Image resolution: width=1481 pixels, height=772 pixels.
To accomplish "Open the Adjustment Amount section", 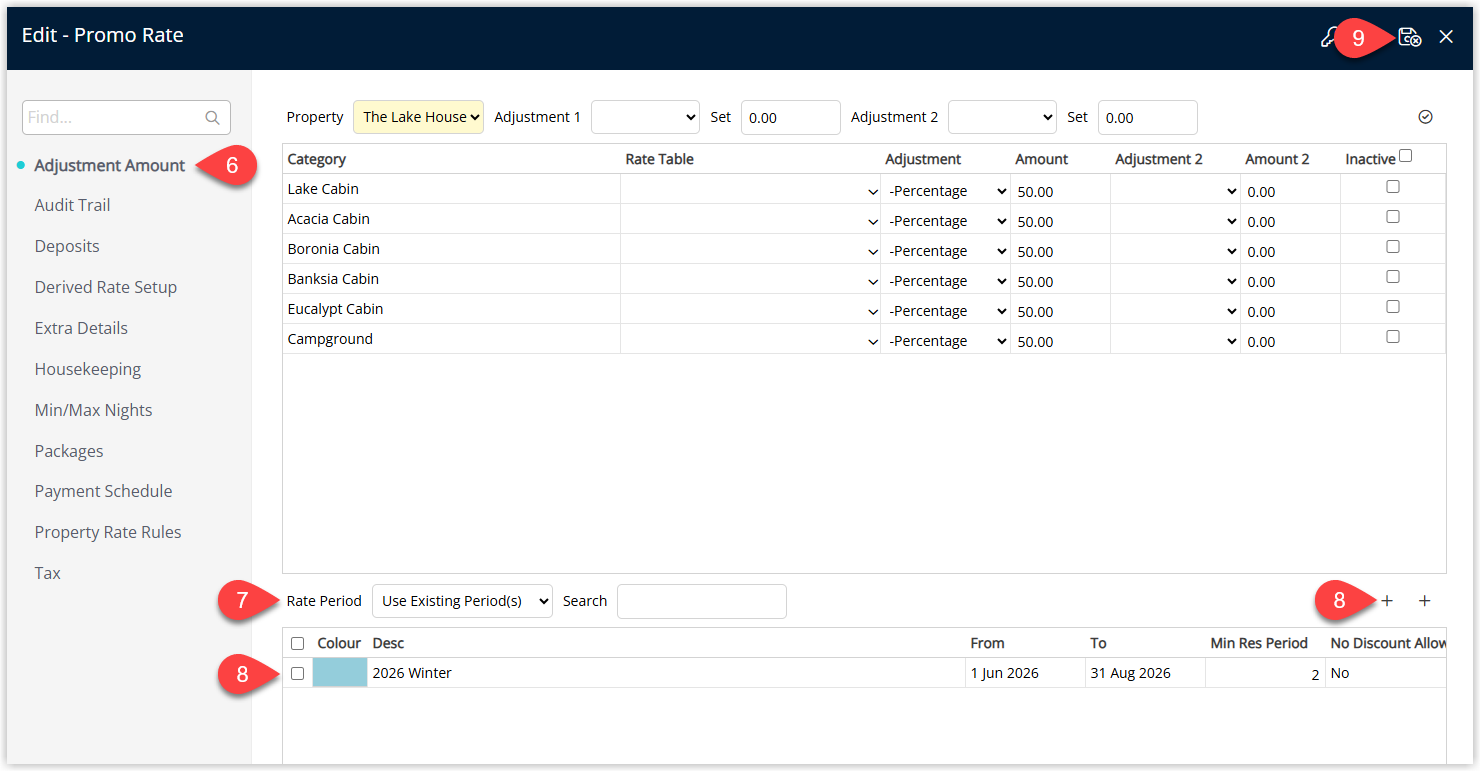I will [x=110, y=165].
